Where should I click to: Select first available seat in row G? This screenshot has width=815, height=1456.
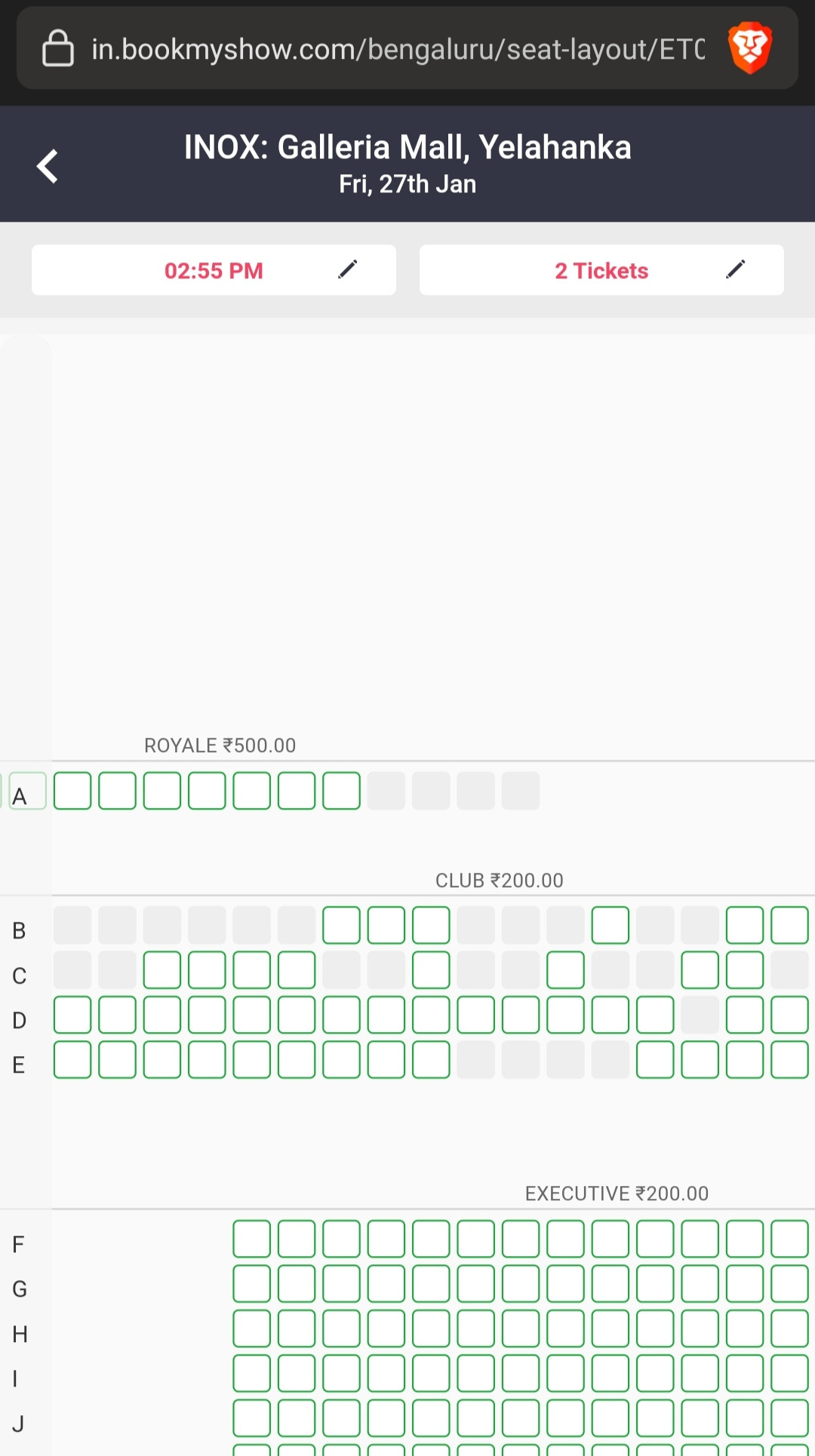pos(252,1284)
